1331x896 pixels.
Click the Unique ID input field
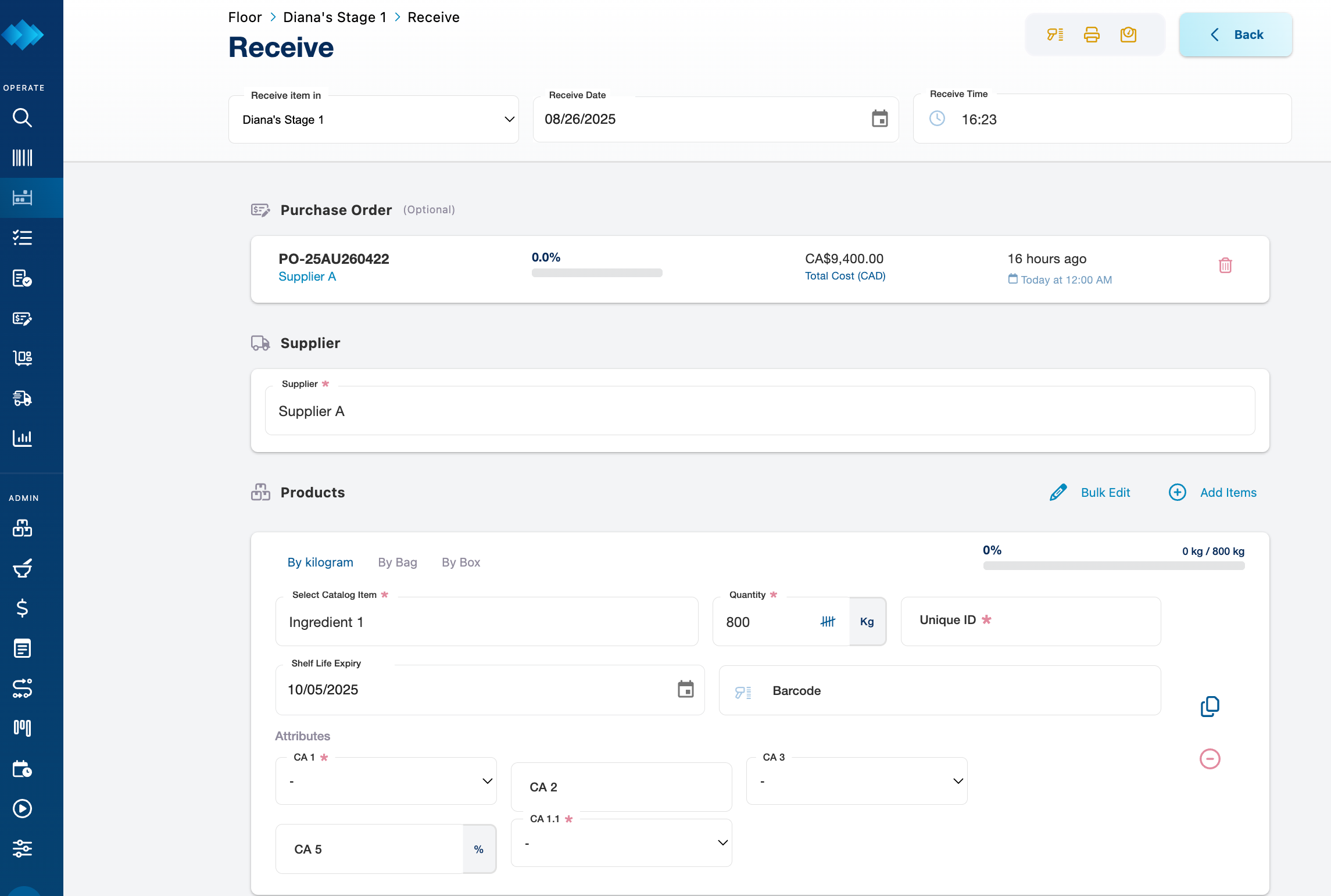click(1031, 621)
